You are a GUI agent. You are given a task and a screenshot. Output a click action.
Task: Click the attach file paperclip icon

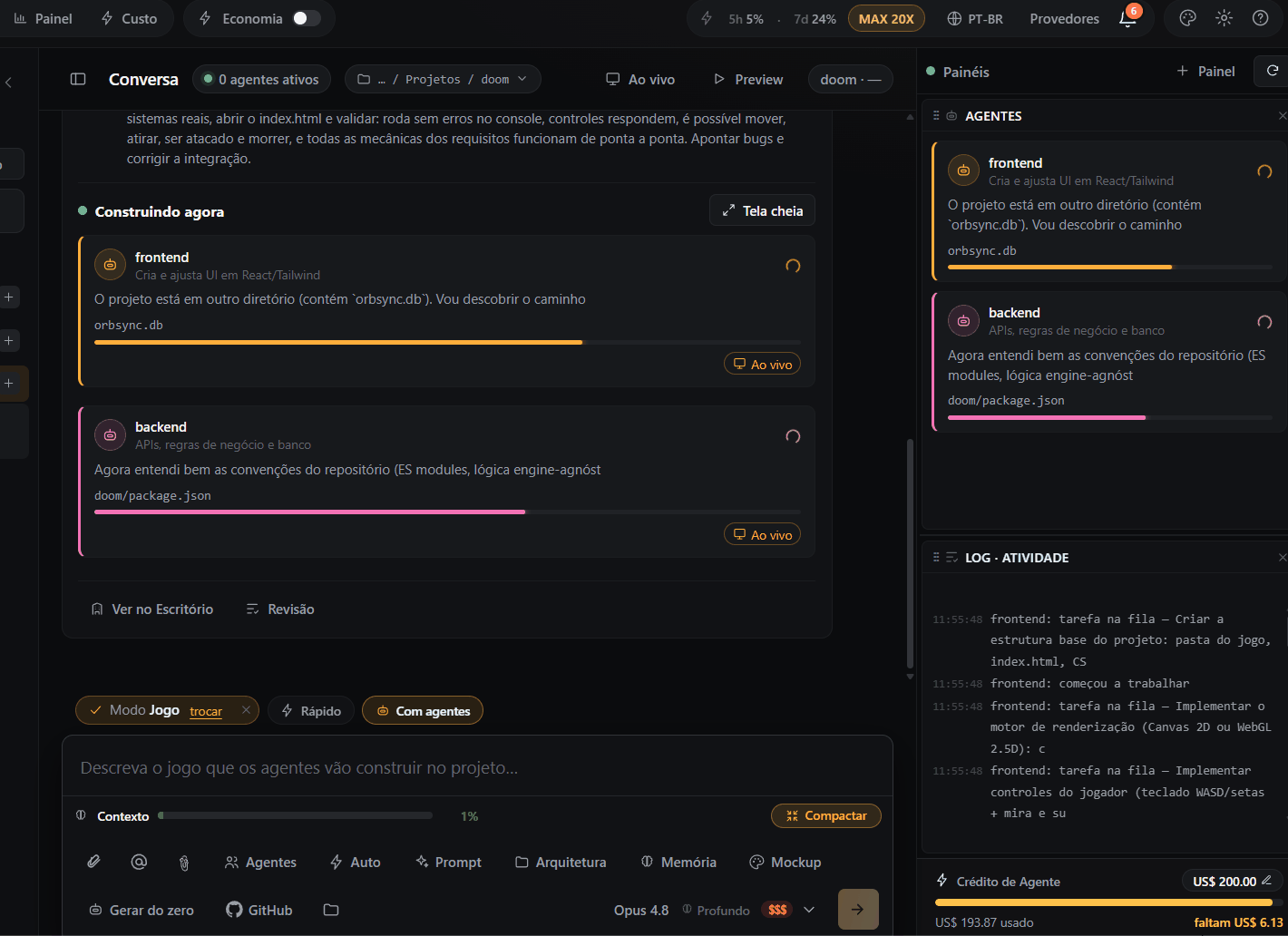pos(93,862)
